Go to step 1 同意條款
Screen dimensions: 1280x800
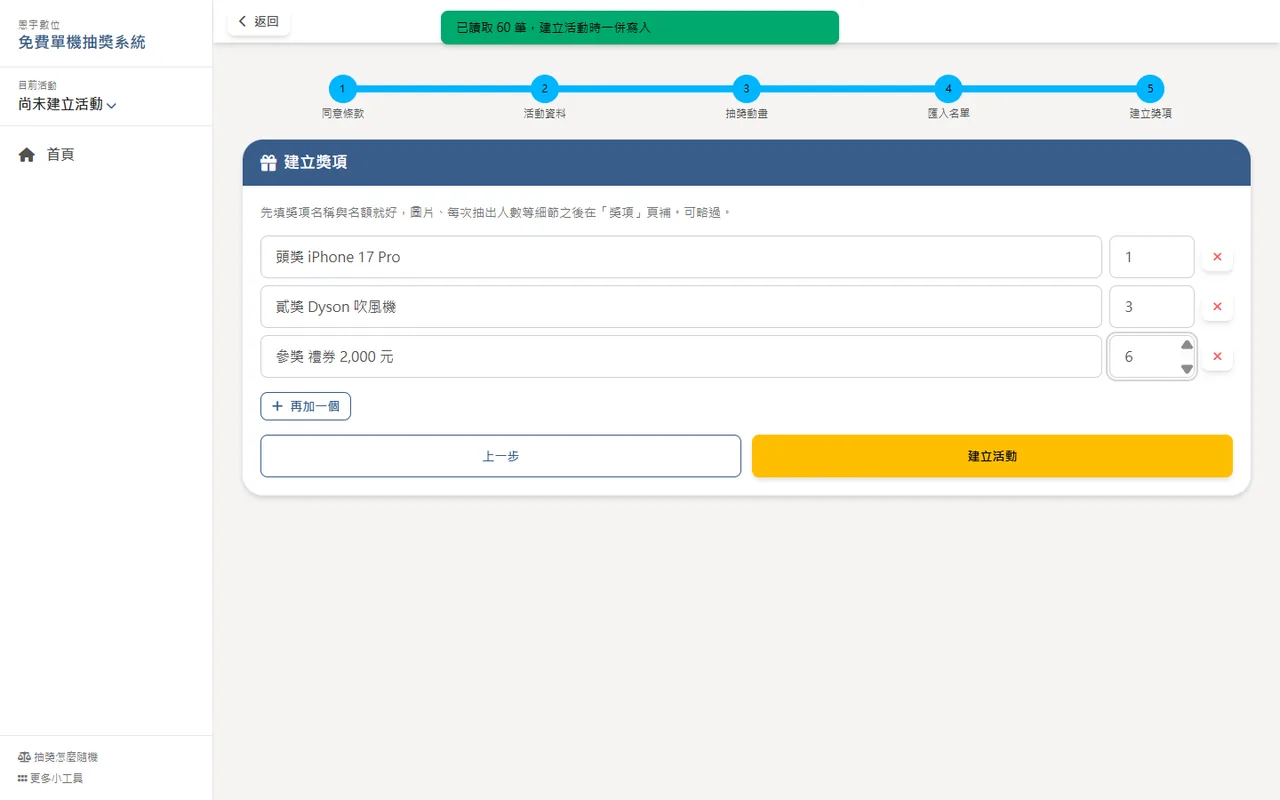342,89
